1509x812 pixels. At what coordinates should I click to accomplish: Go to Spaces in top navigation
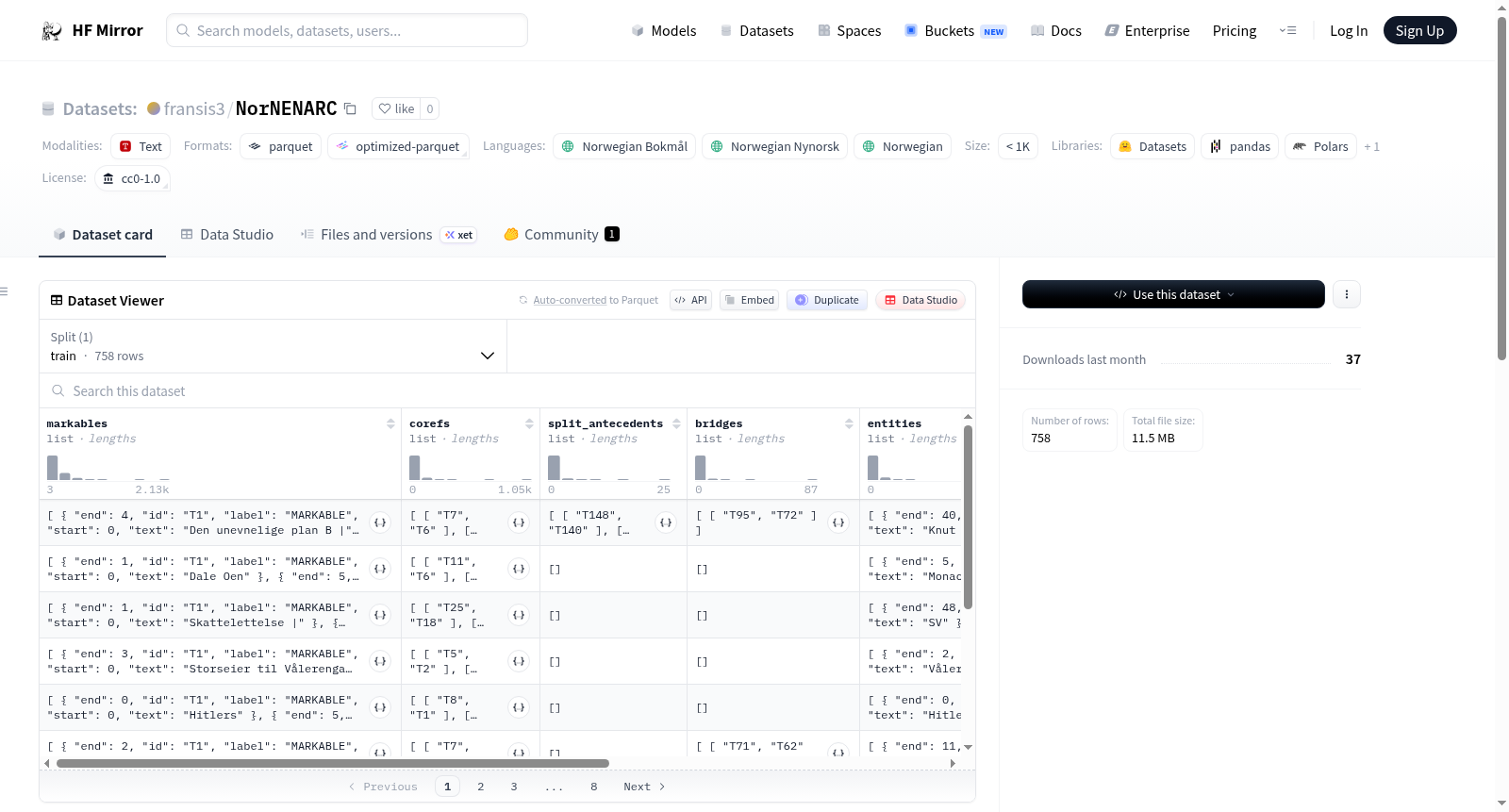coord(850,31)
